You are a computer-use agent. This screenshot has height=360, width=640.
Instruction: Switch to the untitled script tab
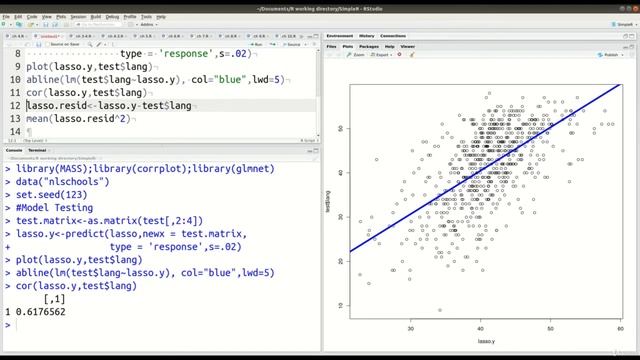pos(48,36)
